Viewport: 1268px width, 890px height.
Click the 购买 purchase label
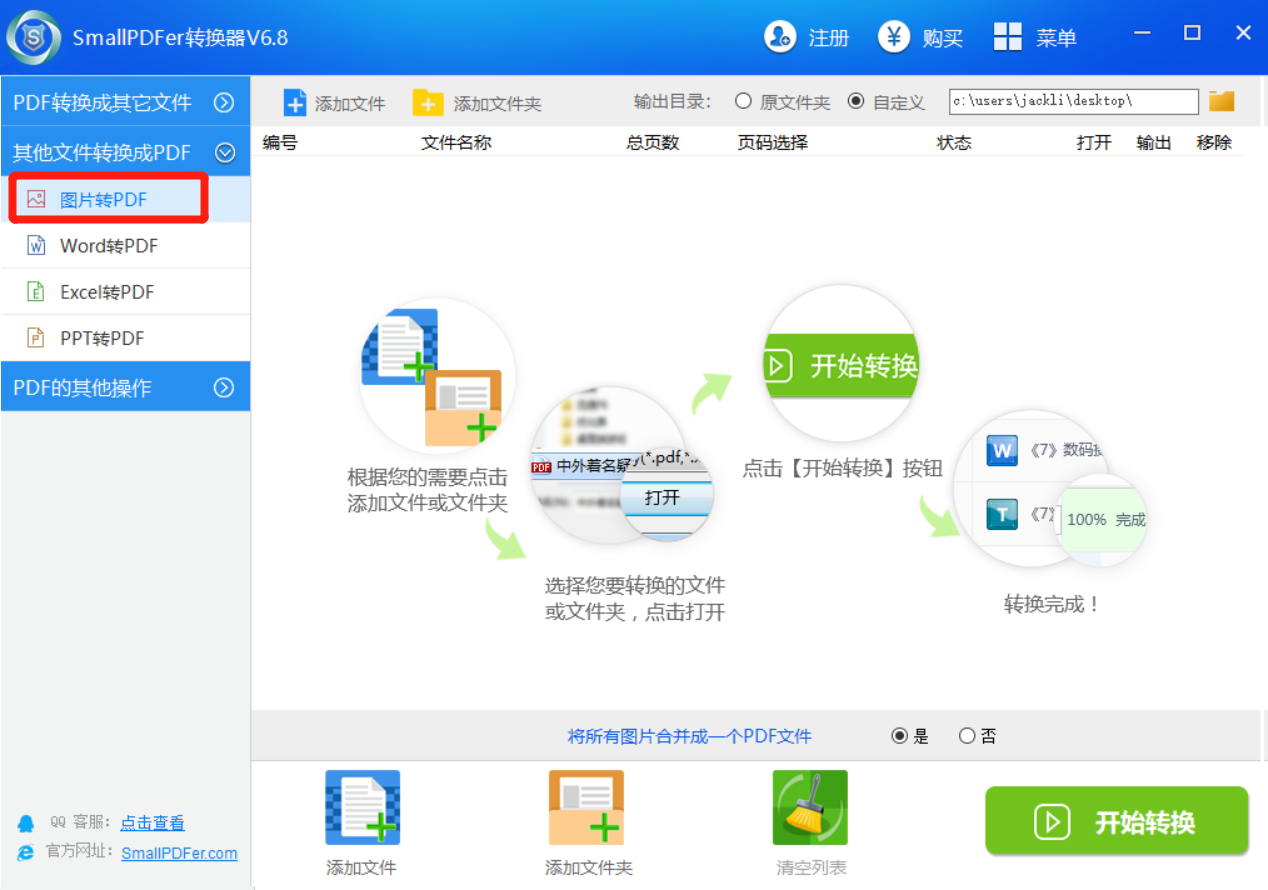943,38
